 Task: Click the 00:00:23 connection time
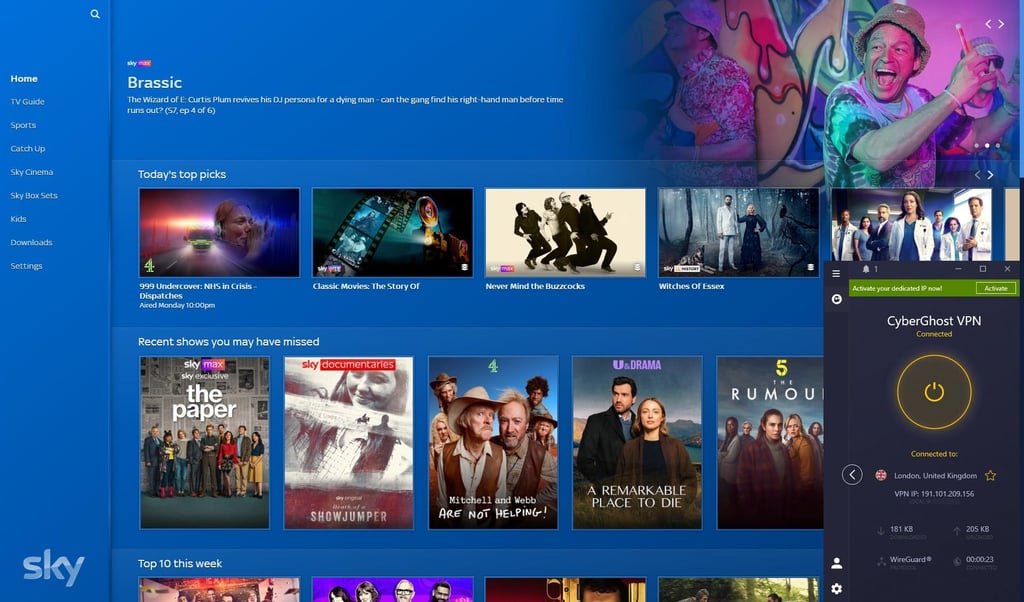[x=980, y=559]
